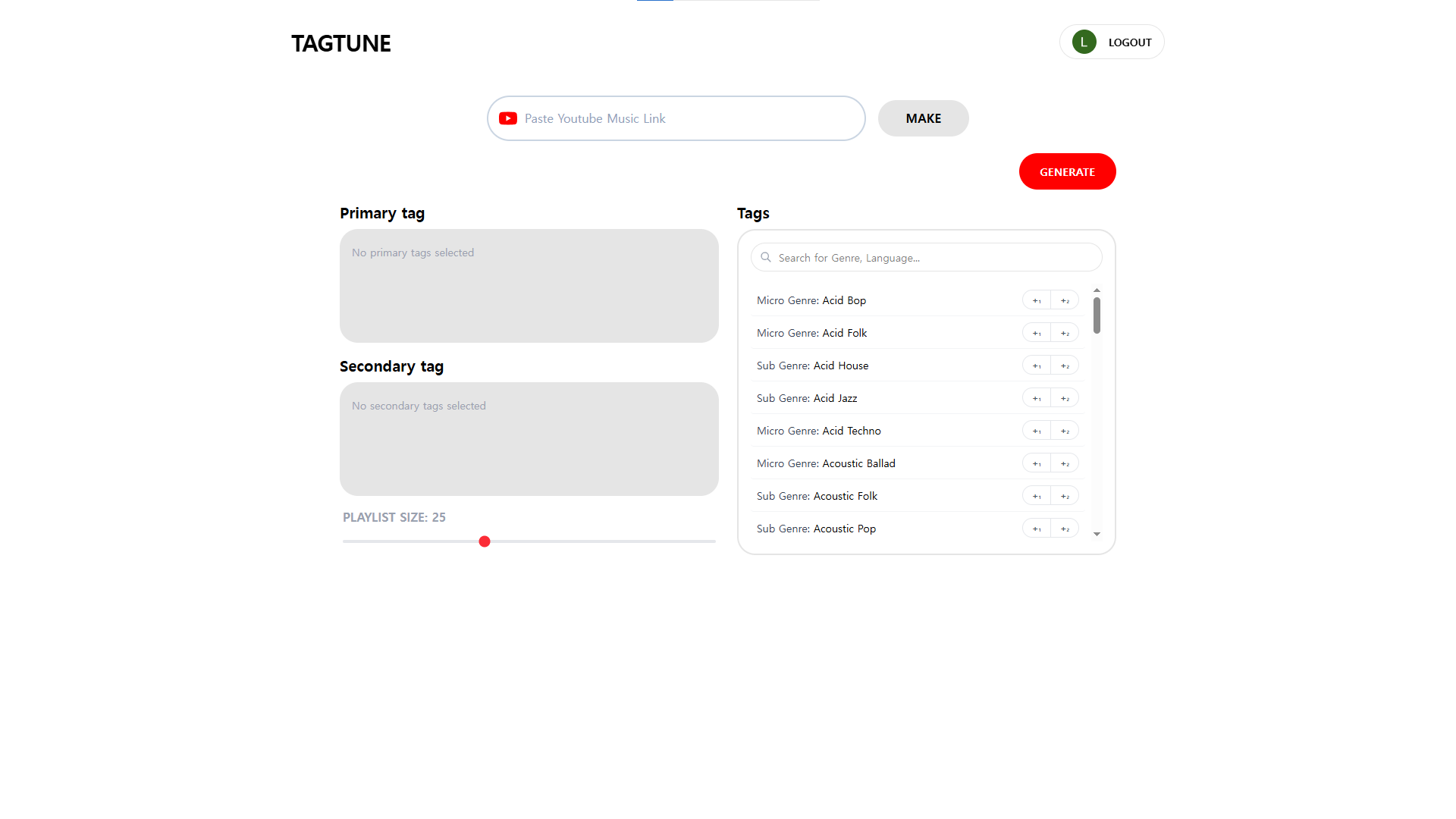This screenshot has height=819, width=1456.
Task: Add Acid Folk as primary tag (+1)
Action: tap(1037, 333)
